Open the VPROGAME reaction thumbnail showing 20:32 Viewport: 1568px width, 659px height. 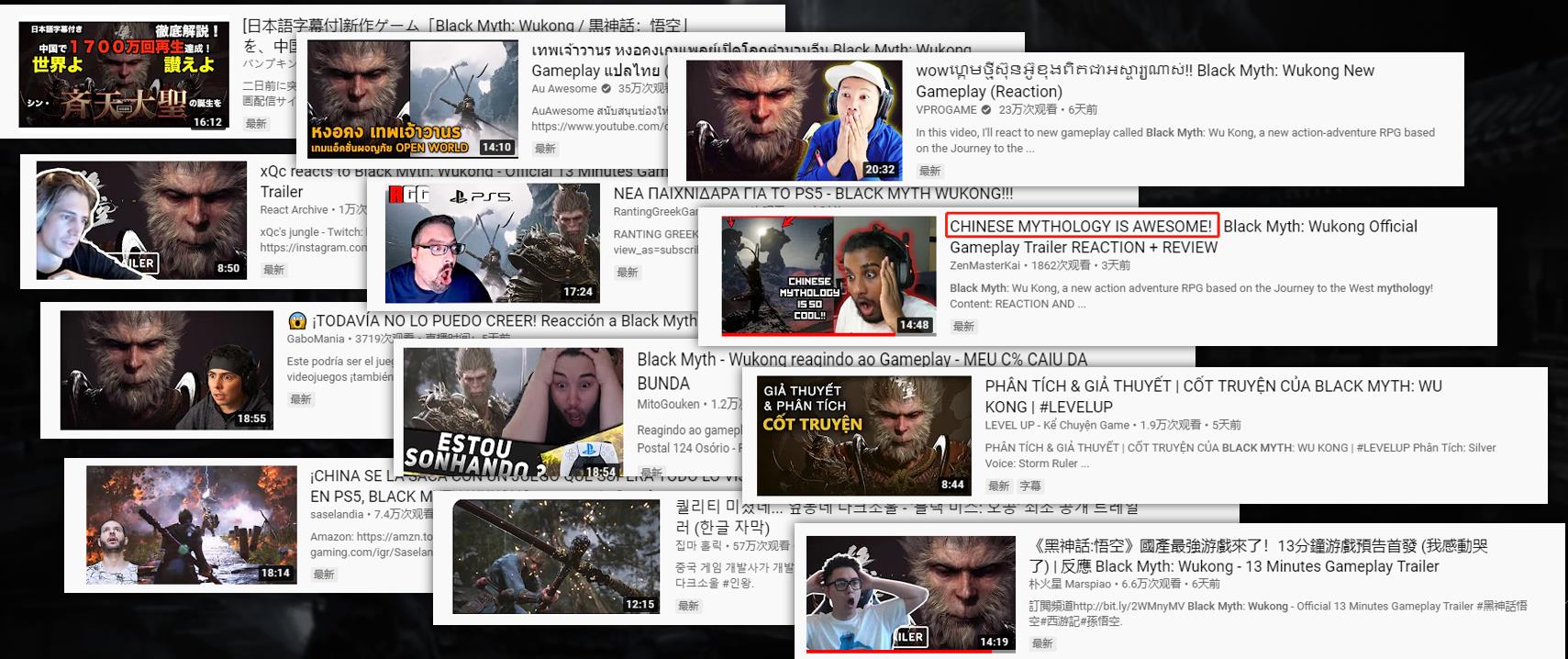tap(794, 119)
